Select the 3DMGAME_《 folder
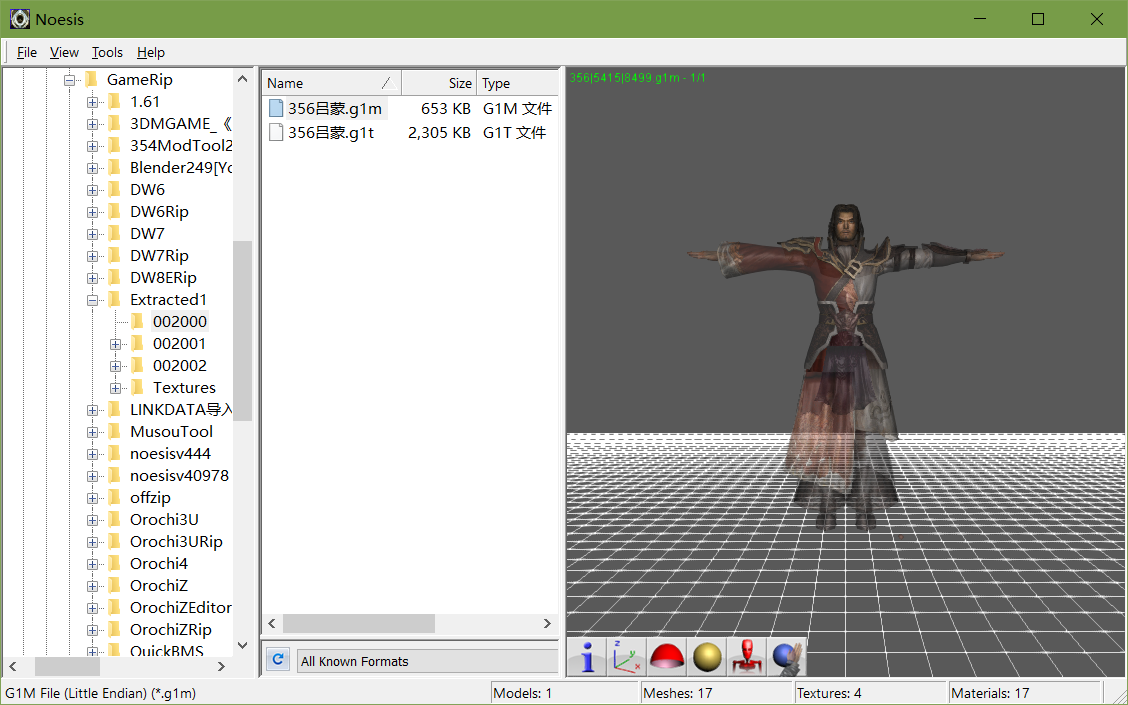 click(x=181, y=124)
